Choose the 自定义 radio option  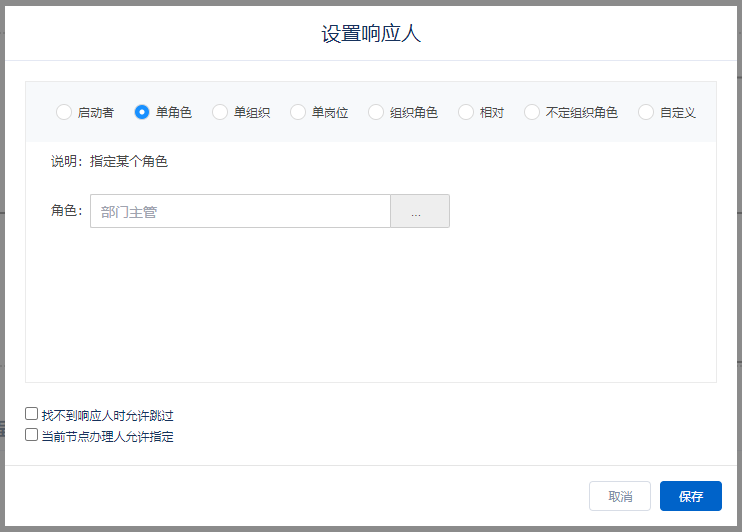646,112
